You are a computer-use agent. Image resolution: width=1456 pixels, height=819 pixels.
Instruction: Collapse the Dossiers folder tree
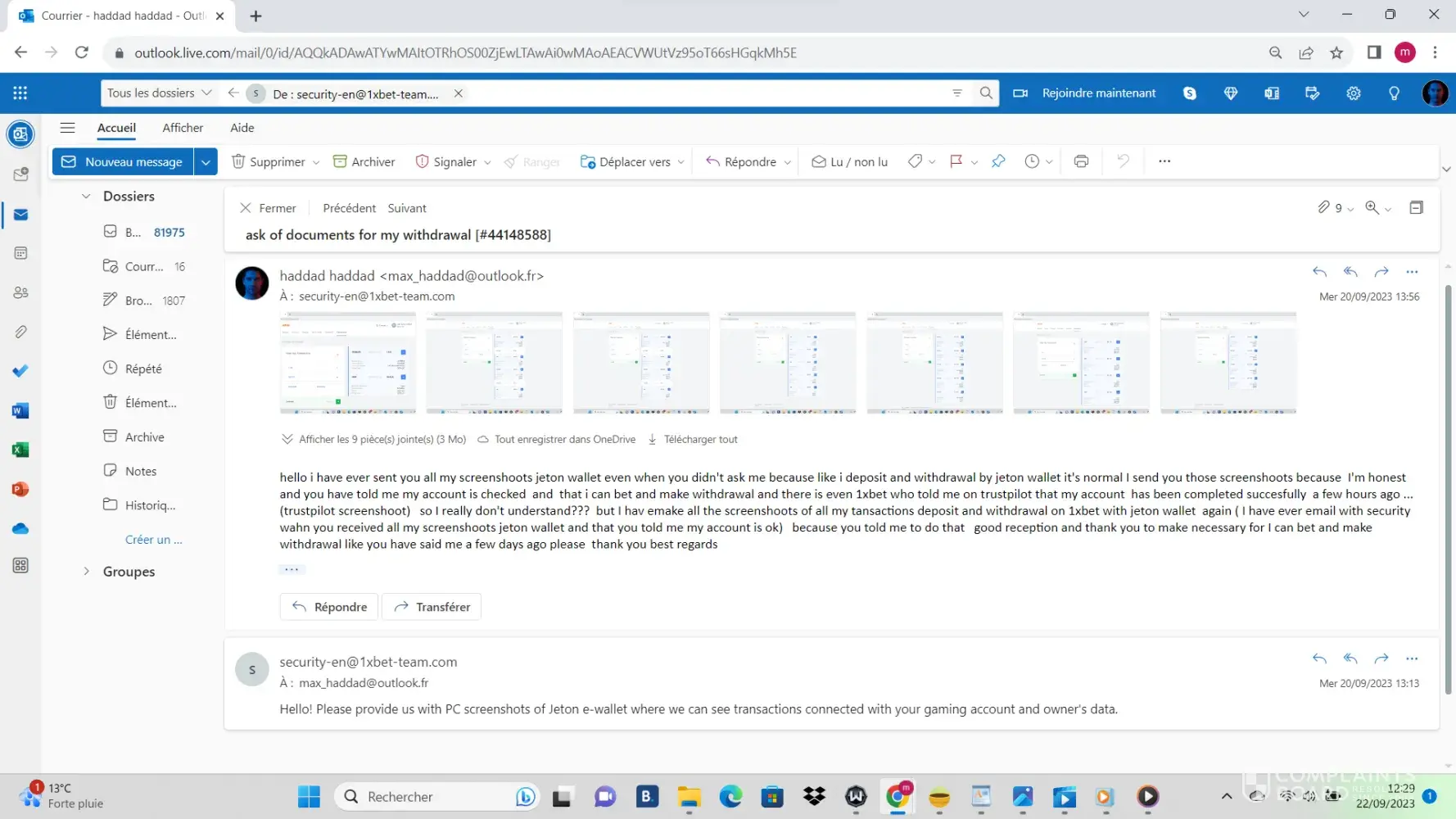86,197
